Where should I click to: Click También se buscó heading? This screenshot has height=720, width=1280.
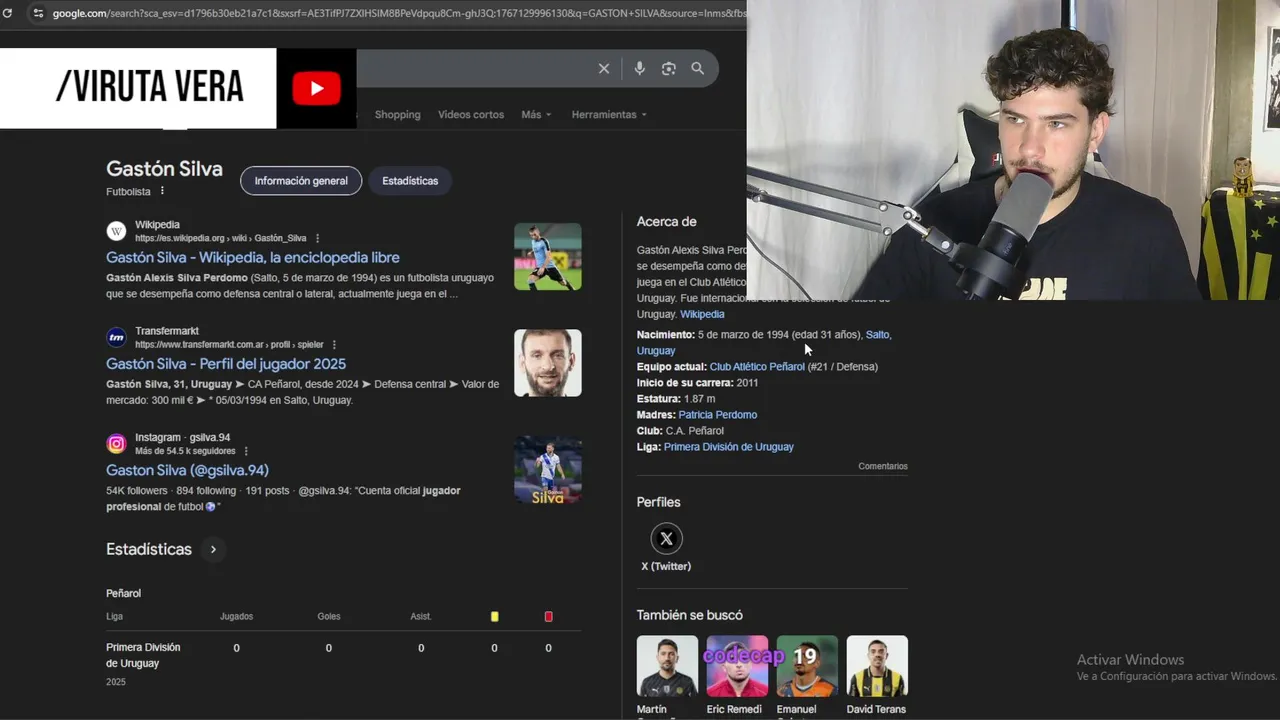(x=690, y=615)
